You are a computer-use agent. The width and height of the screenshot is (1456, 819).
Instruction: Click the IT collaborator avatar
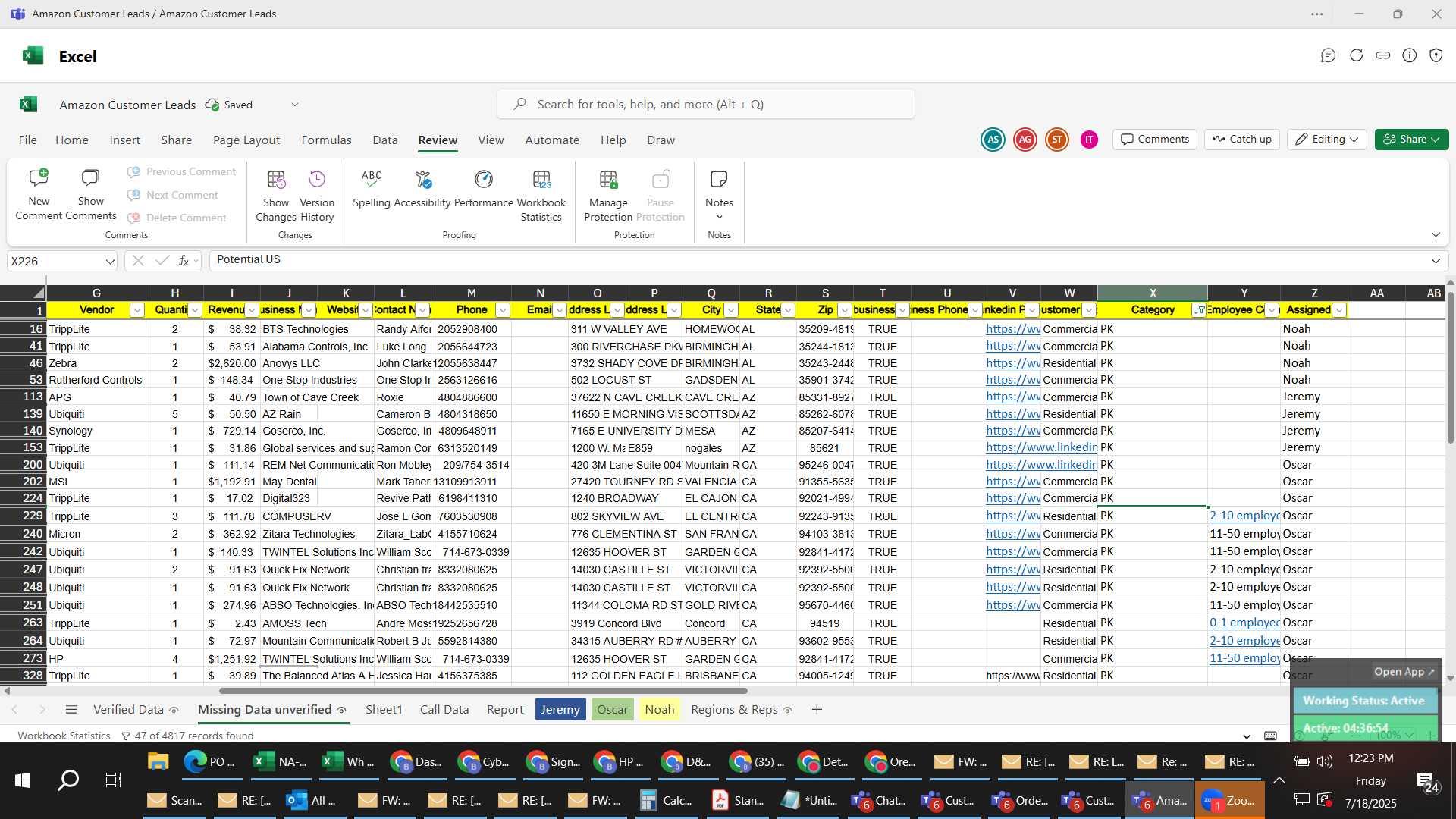pyautogui.click(x=1089, y=140)
